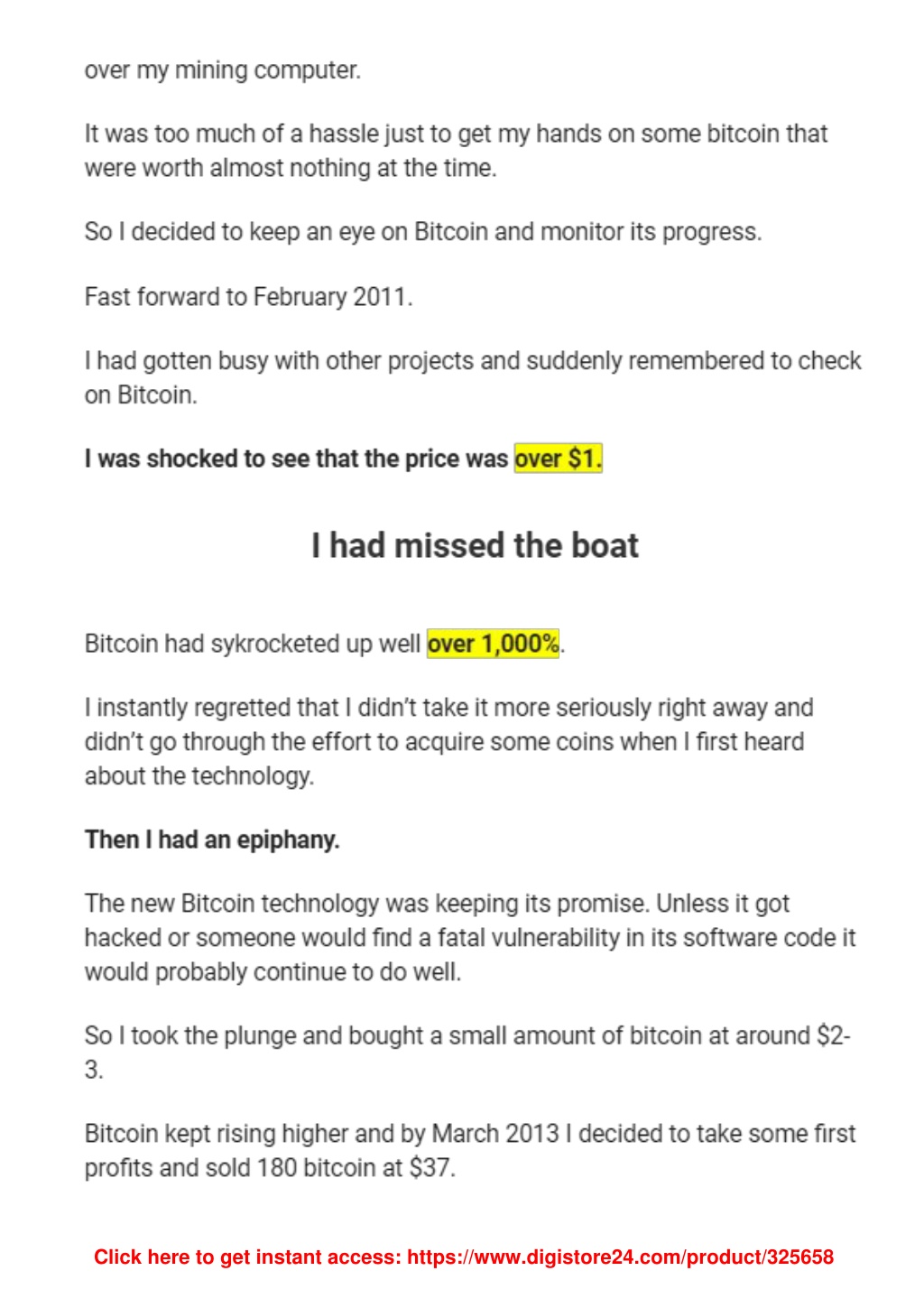Click the bold "Then I had an epiphany." line
The width and height of the screenshot is (924, 1308).
click(212, 840)
